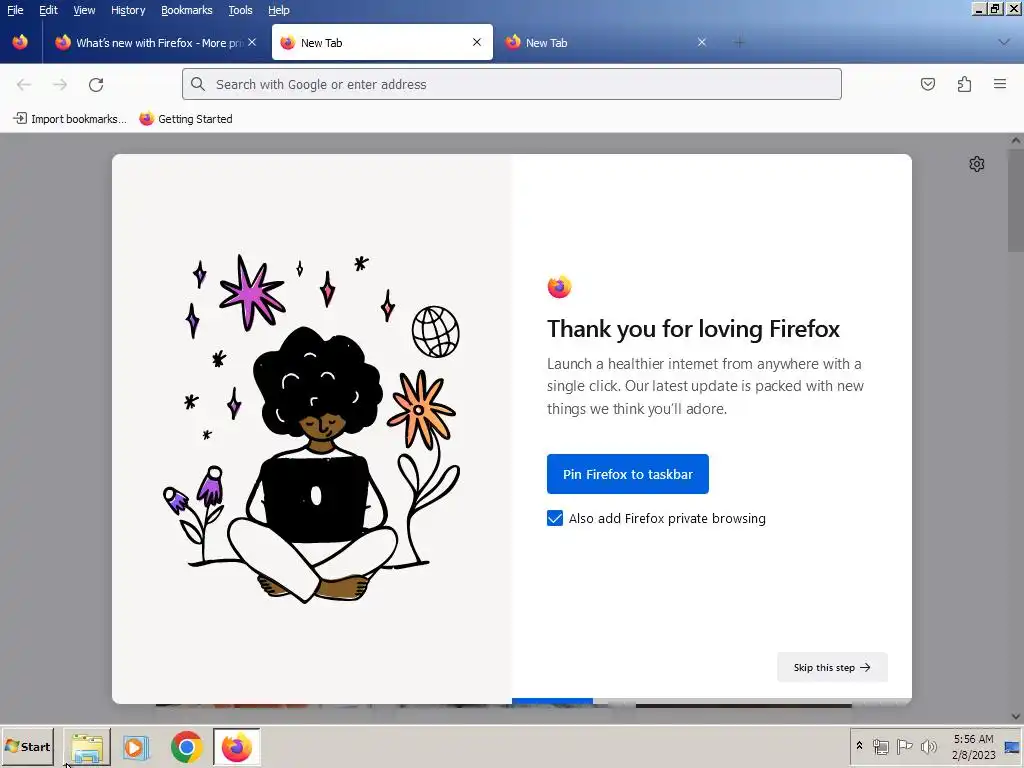The height and width of the screenshot is (768, 1024).
Task: Launch Google Chrome from taskbar
Action: pyautogui.click(x=187, y=746)
